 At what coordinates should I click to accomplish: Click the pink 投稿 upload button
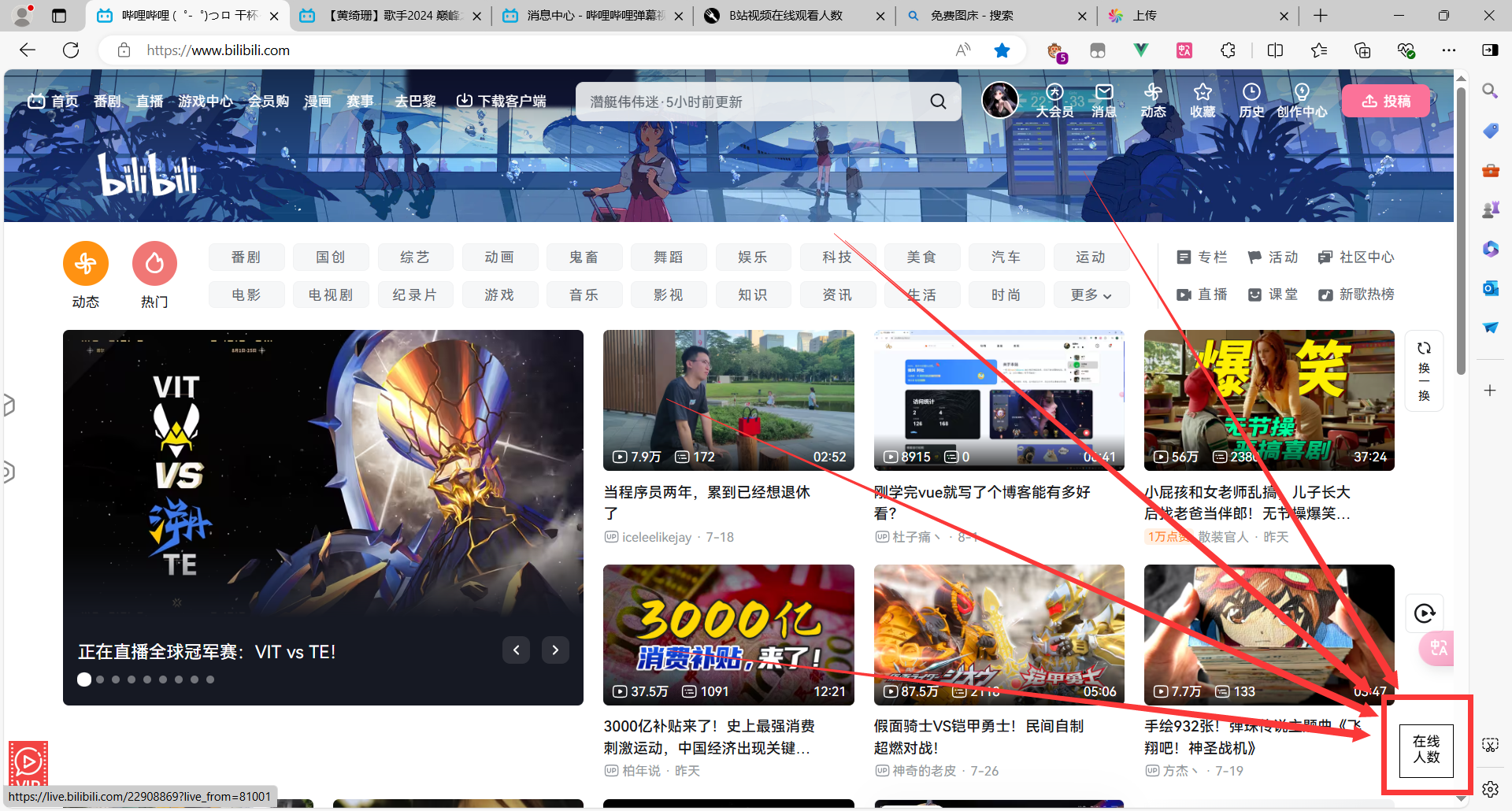click(x=1386, y=101)
